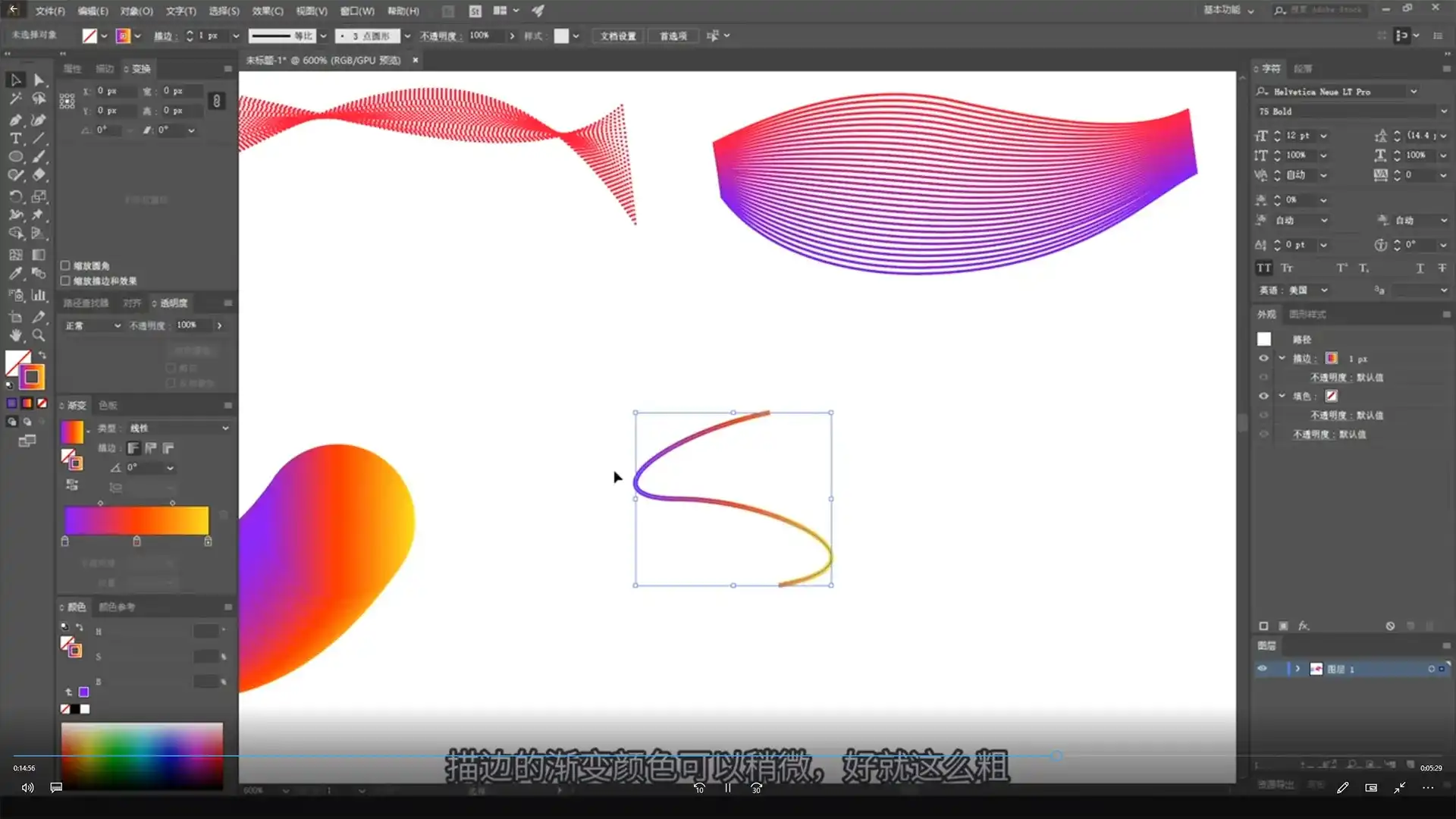Select the Eyedropper tool
The height and width of the screenshot is (819, 1456).
click(15, 274)
